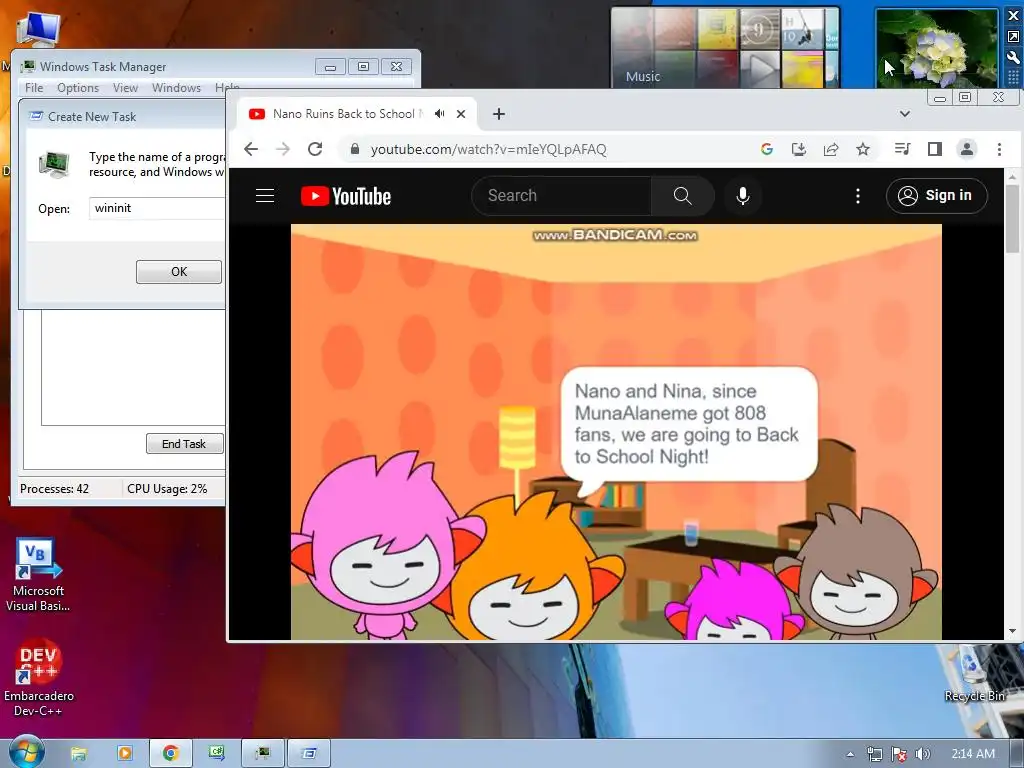Click End Task in Task Manager
The height and width of the screenshot is (768, 1024).
click(184, 443)
